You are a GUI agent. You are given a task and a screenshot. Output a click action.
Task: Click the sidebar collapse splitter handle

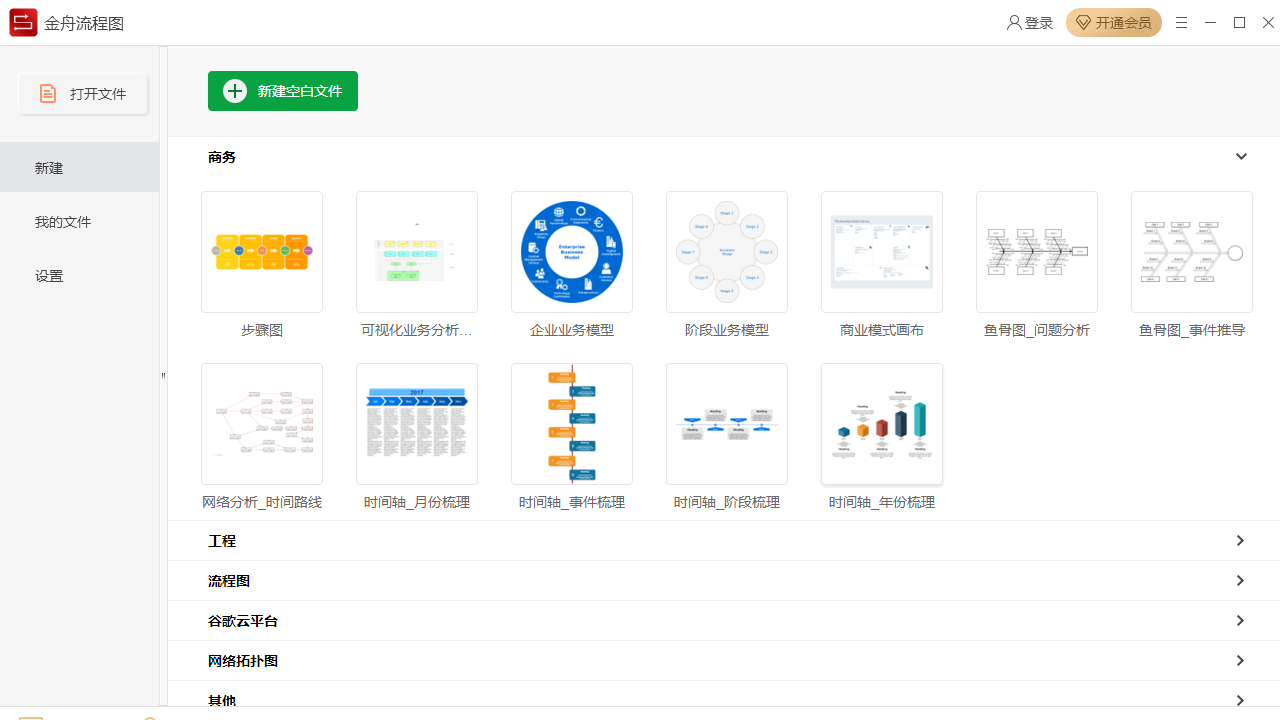click(x=163, y=376)
